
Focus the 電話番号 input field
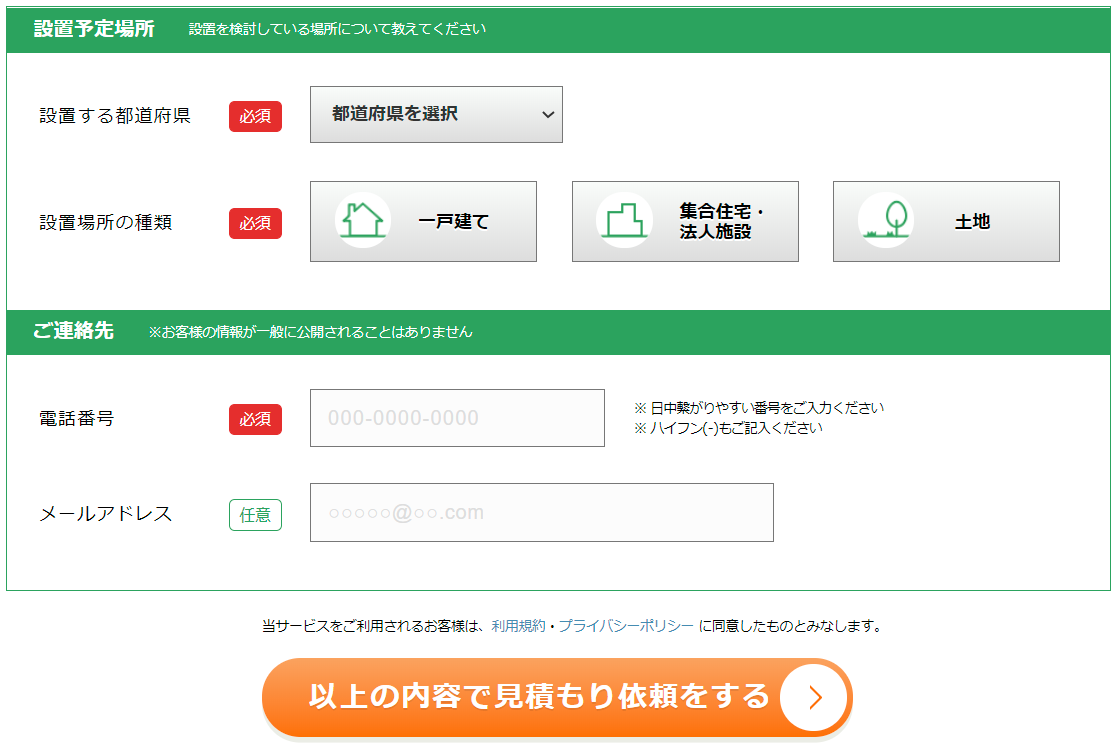(x=457, y=418)
